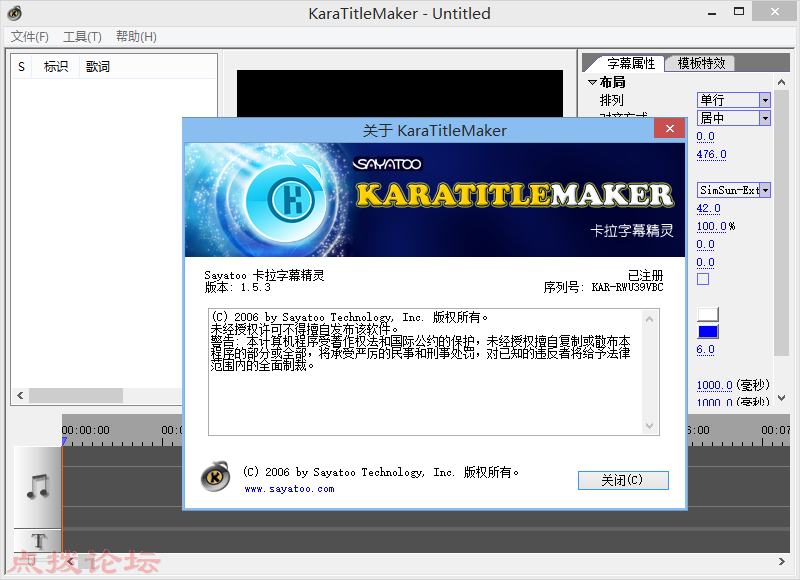Click the 关闭(C) button
The width and height of the screenshot is (800, 580).
coord(623,480)
